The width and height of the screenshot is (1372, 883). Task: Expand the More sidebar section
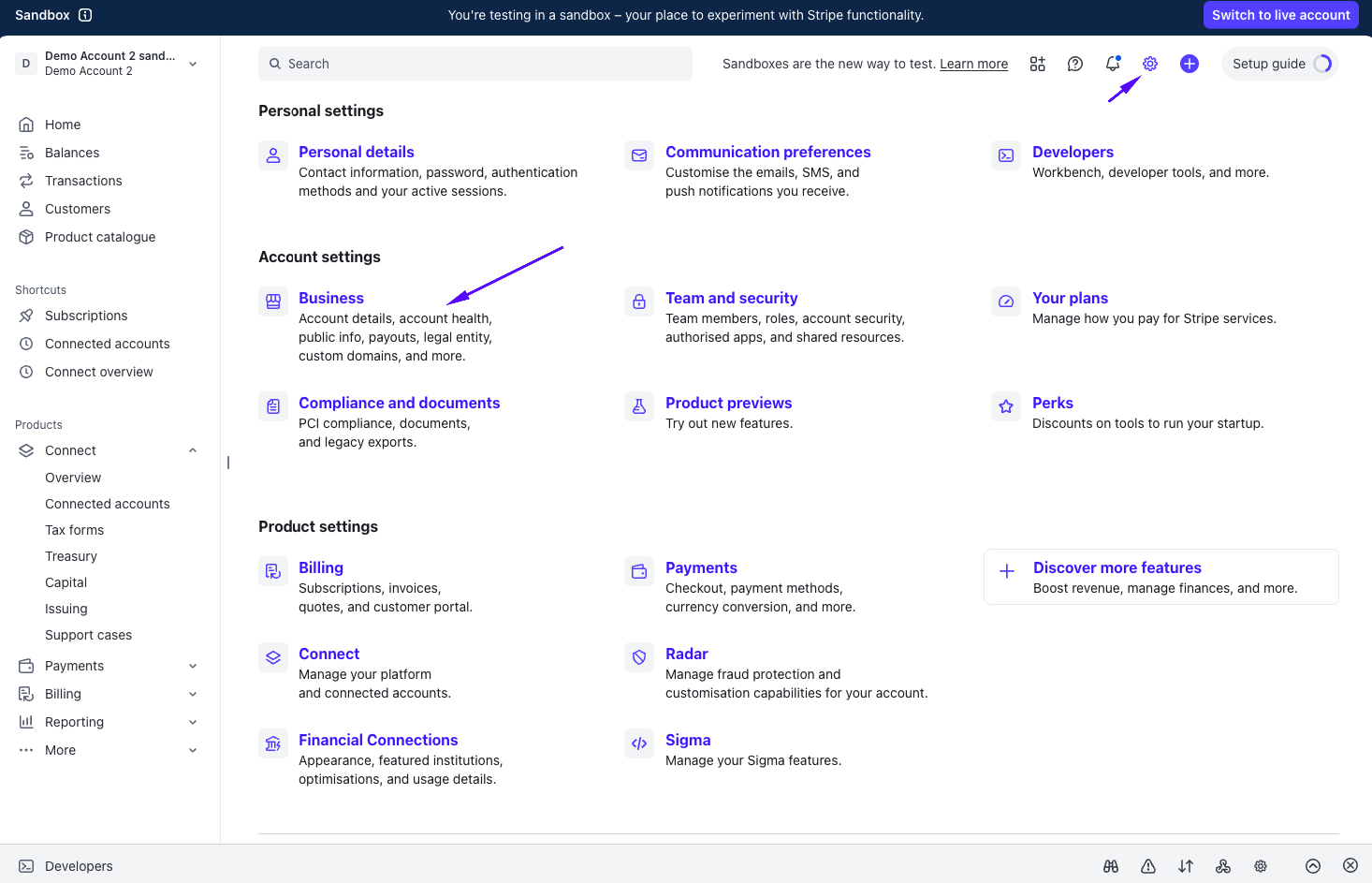[193, 750]
